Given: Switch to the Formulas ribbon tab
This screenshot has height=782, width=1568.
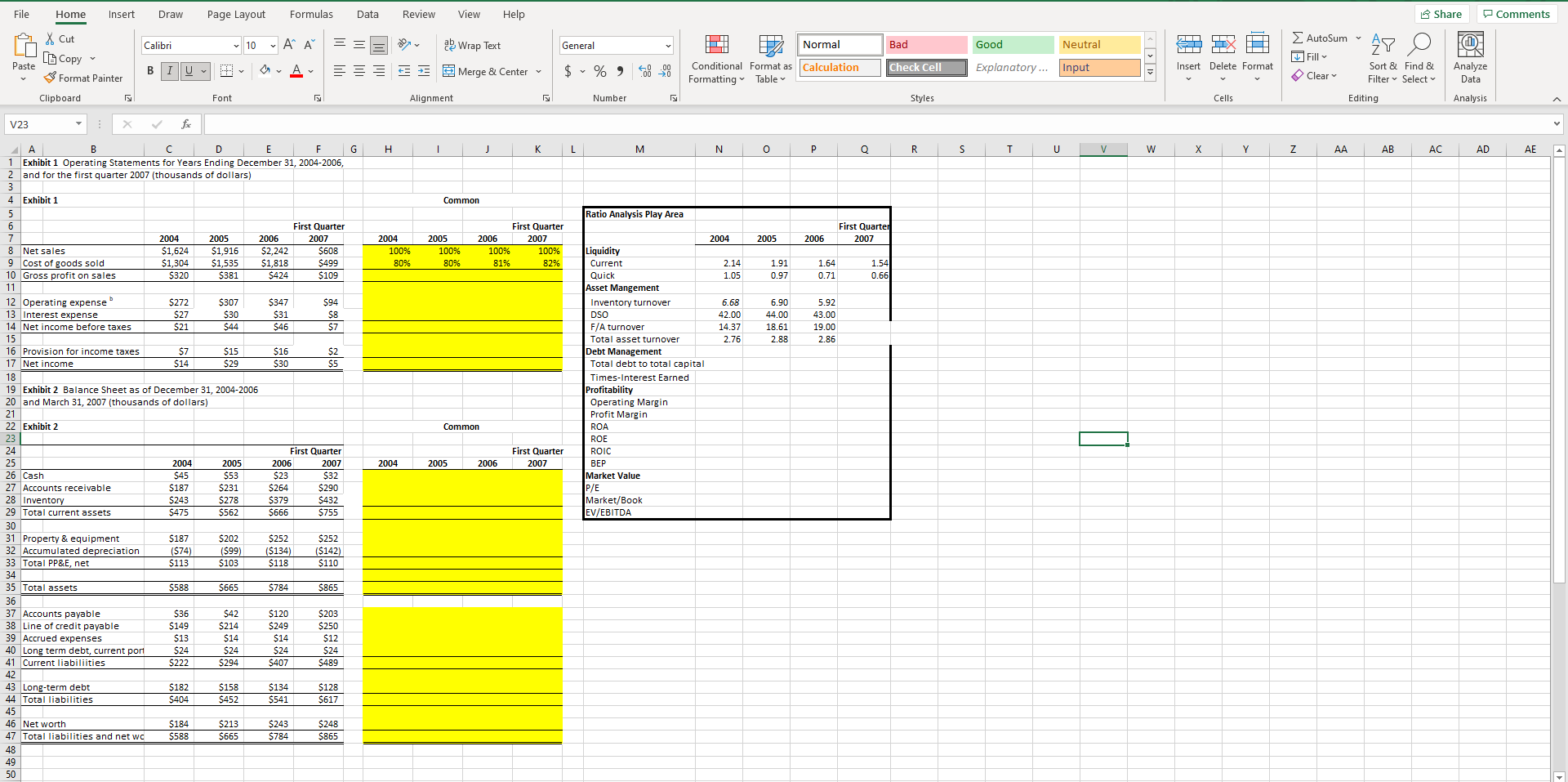Looking at the screenshot, I should pyautogui.click(x=311, y=14).
